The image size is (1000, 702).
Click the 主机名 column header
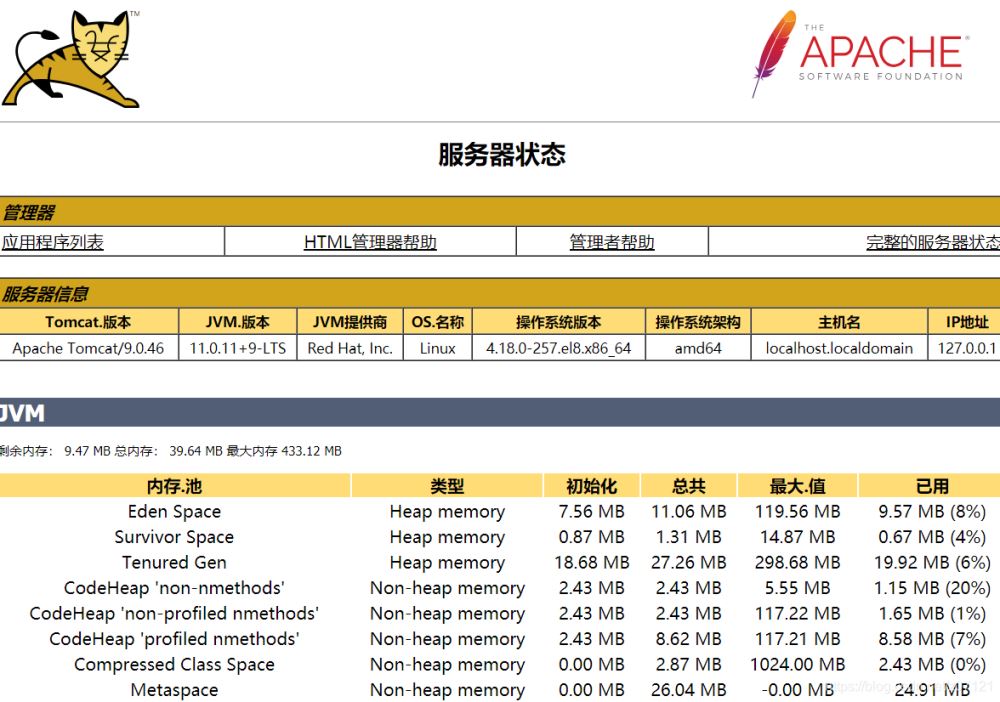tap(839, 322)
